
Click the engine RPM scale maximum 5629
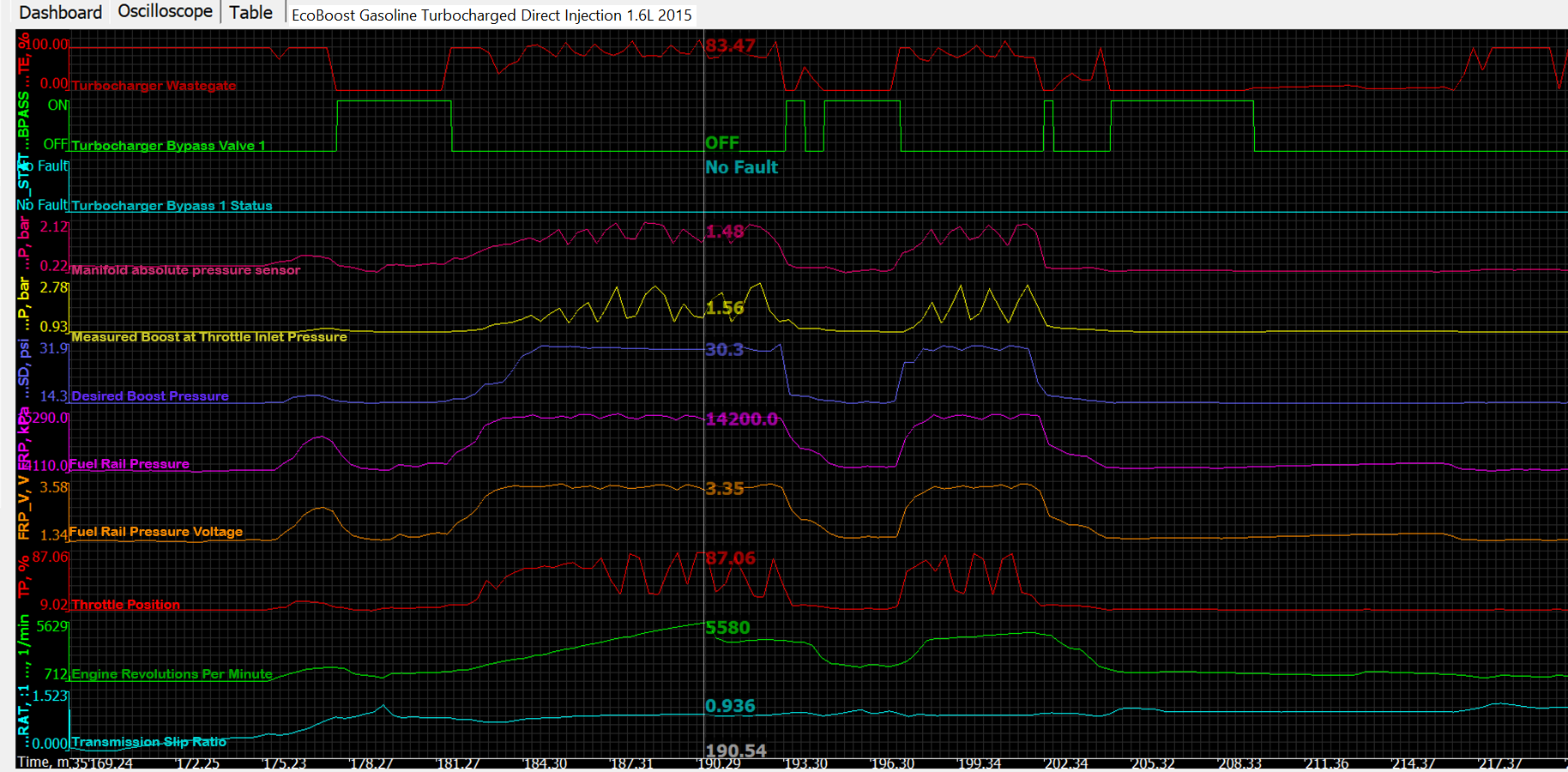click(x=52, y=626)
